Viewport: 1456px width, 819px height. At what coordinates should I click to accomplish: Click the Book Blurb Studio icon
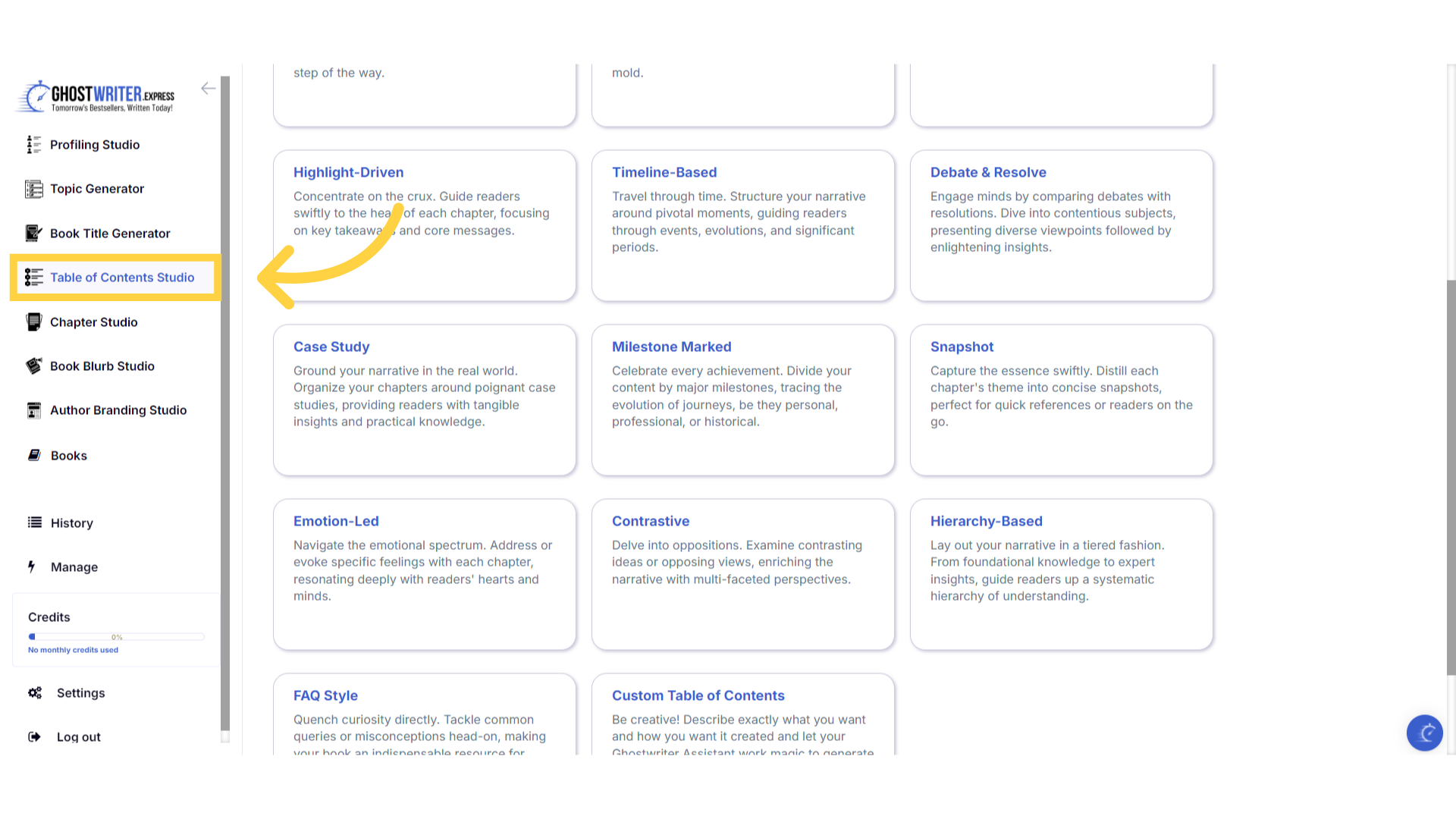coord(33,366)
